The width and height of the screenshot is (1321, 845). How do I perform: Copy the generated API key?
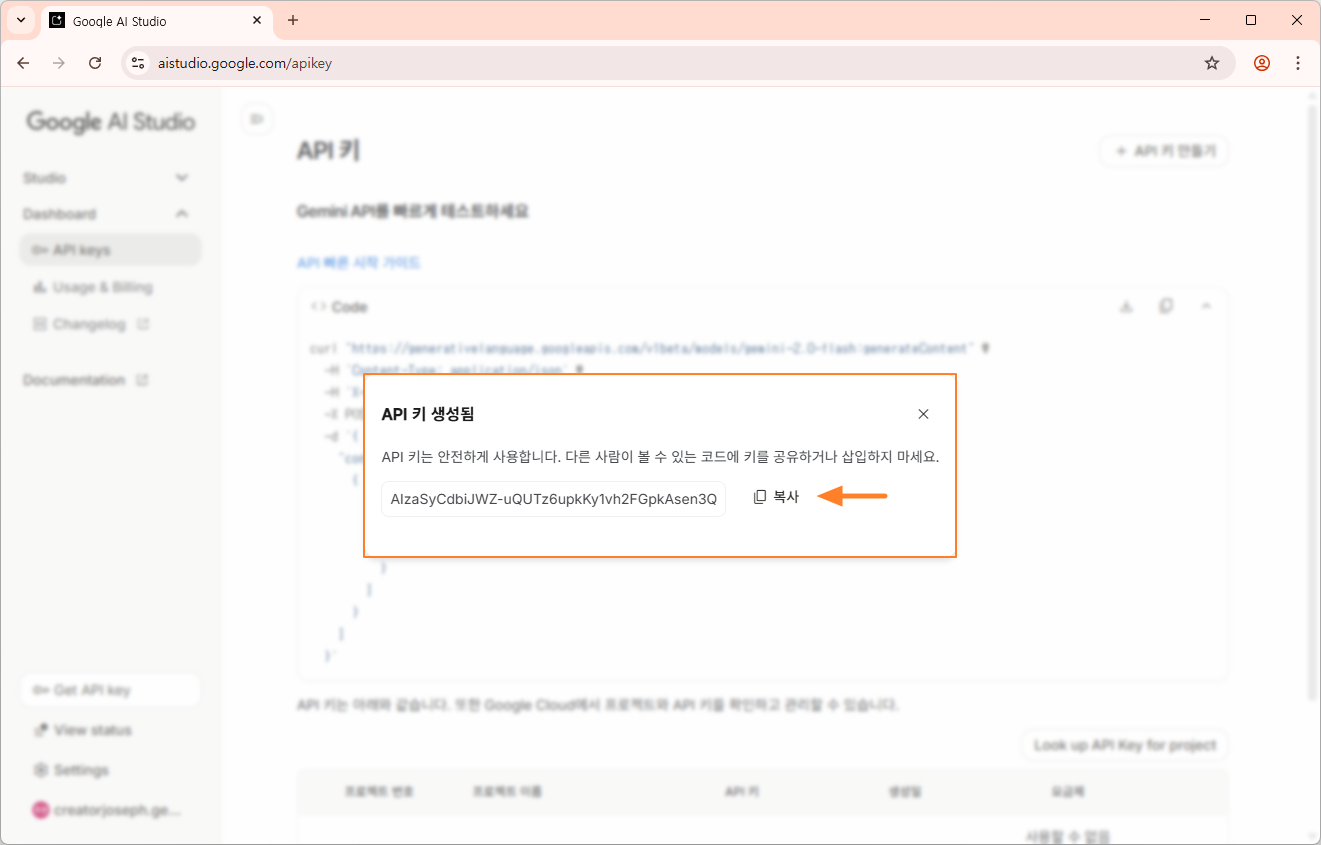pyautogui.click(x=776, y=497)
